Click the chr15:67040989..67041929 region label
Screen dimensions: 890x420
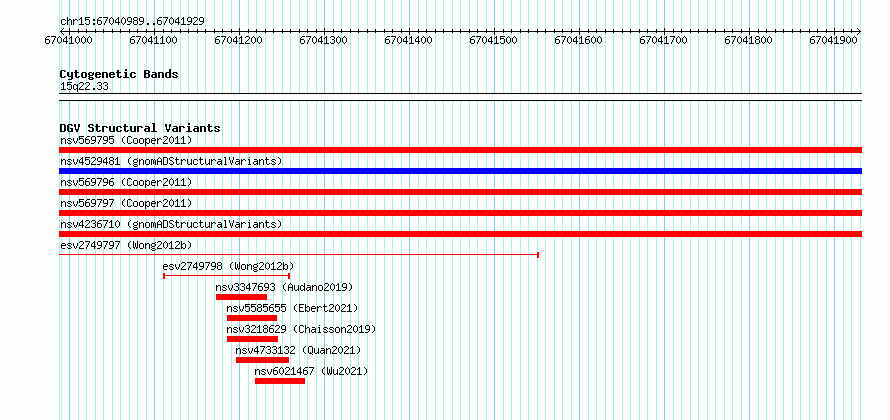(x=132, y=21)
